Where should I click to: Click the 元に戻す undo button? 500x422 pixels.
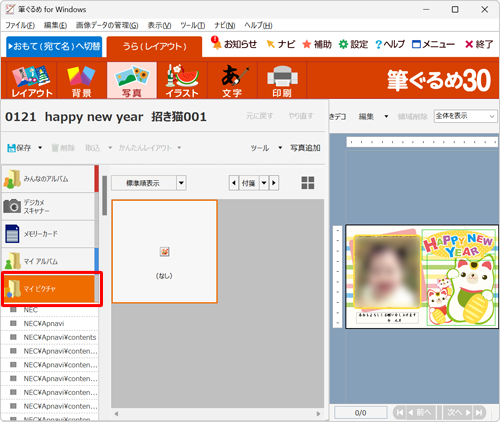259,116
